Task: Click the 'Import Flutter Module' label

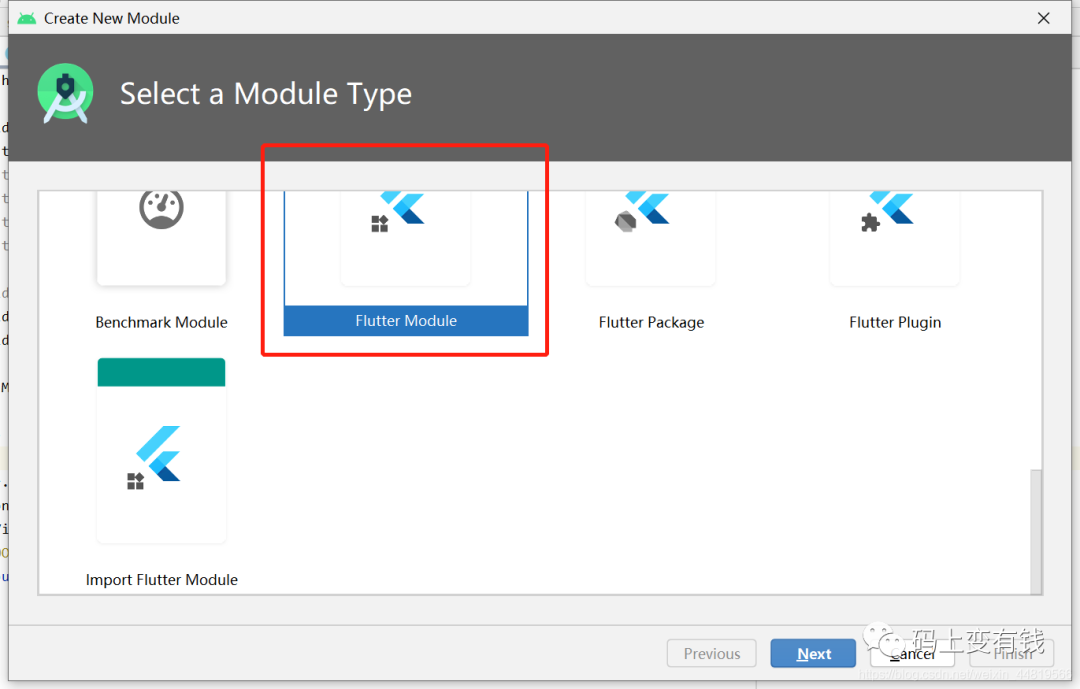Action: click(161, 580)
